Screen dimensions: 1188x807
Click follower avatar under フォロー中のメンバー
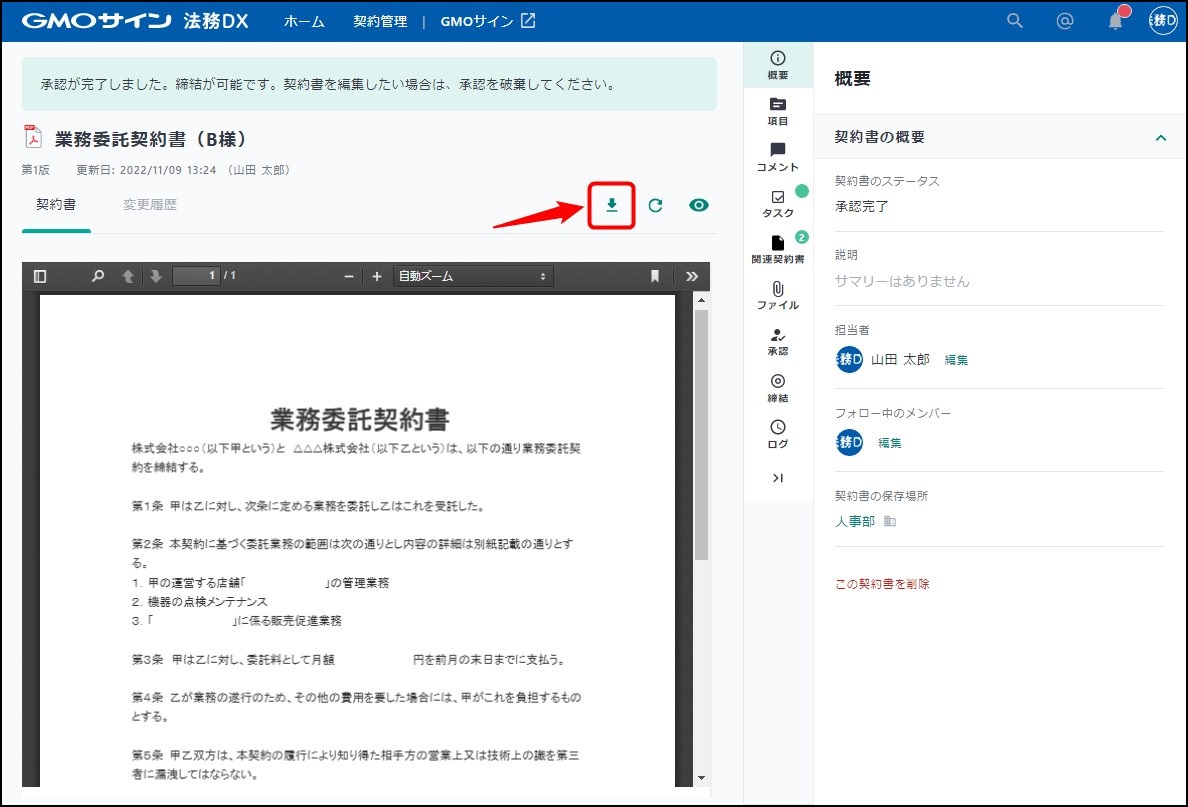(x=849, y=442)
